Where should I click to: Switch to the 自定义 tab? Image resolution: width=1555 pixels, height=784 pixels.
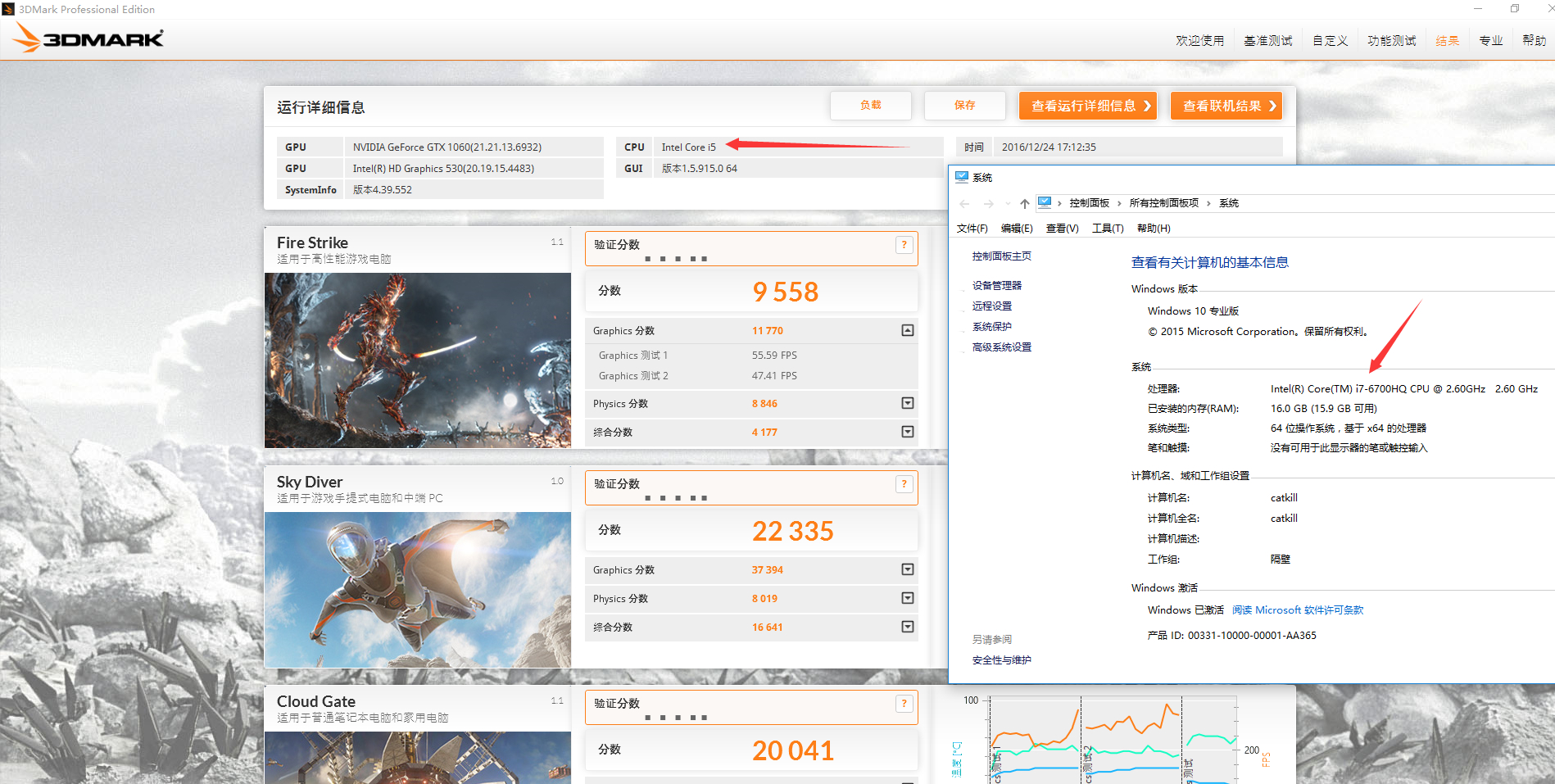(1331, 40)
